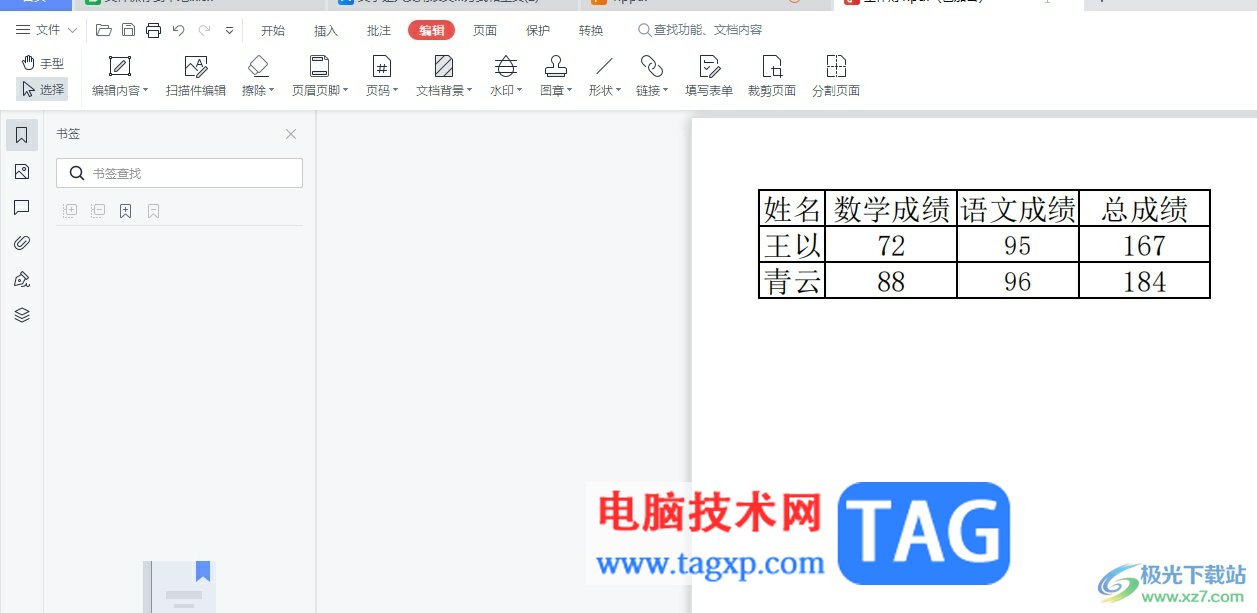Switch to the 转换 tab
Screen dimensions: 1257x613
[591, 31]
